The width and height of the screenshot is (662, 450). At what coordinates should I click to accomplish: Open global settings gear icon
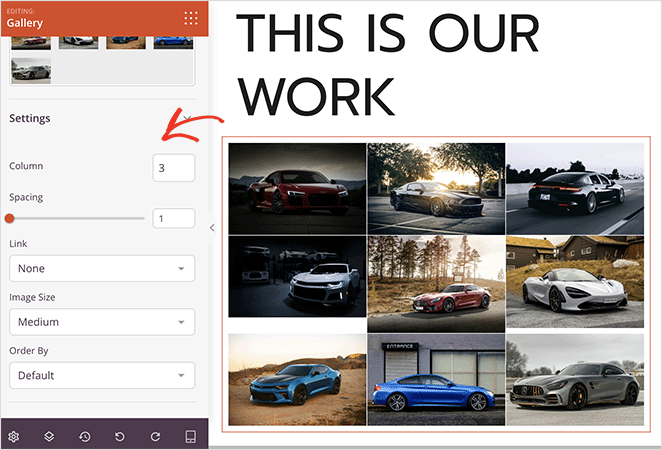[14, 437]
